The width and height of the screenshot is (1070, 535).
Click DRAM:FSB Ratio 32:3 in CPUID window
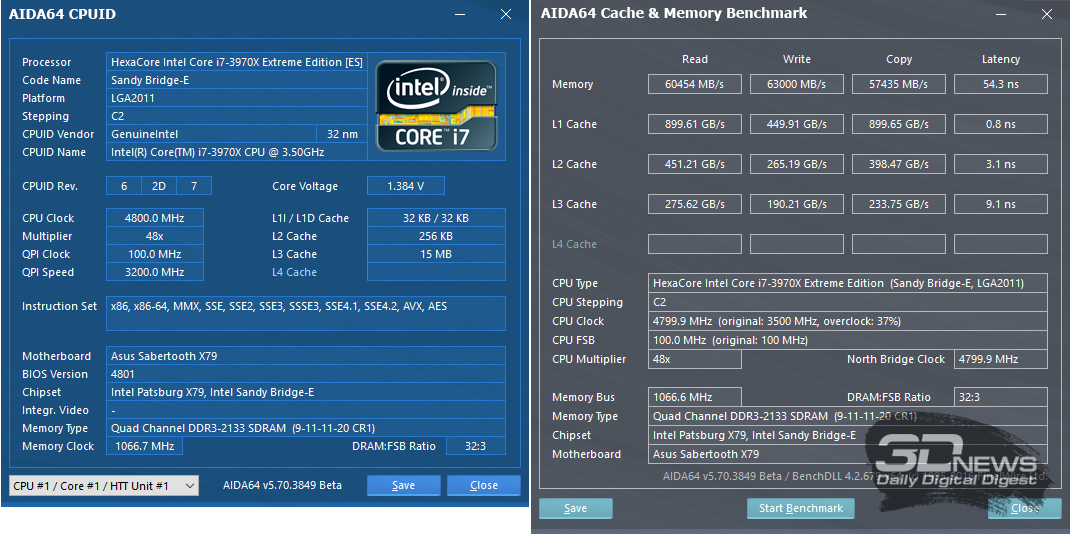476,446
